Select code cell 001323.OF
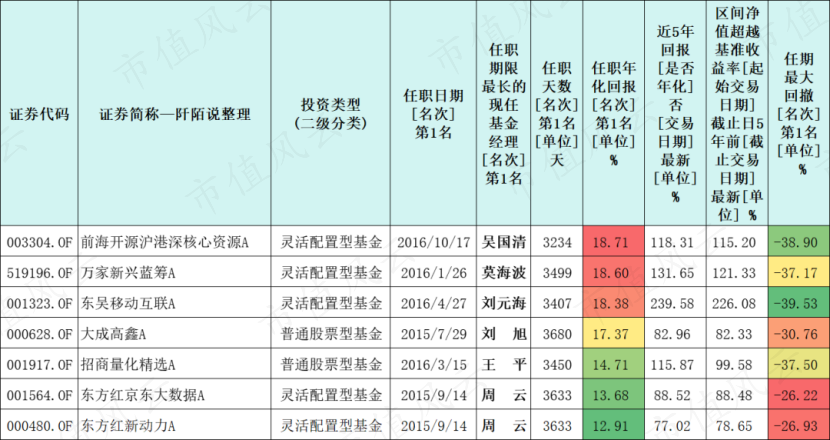The image size is (830, 440). click(39, 303)
